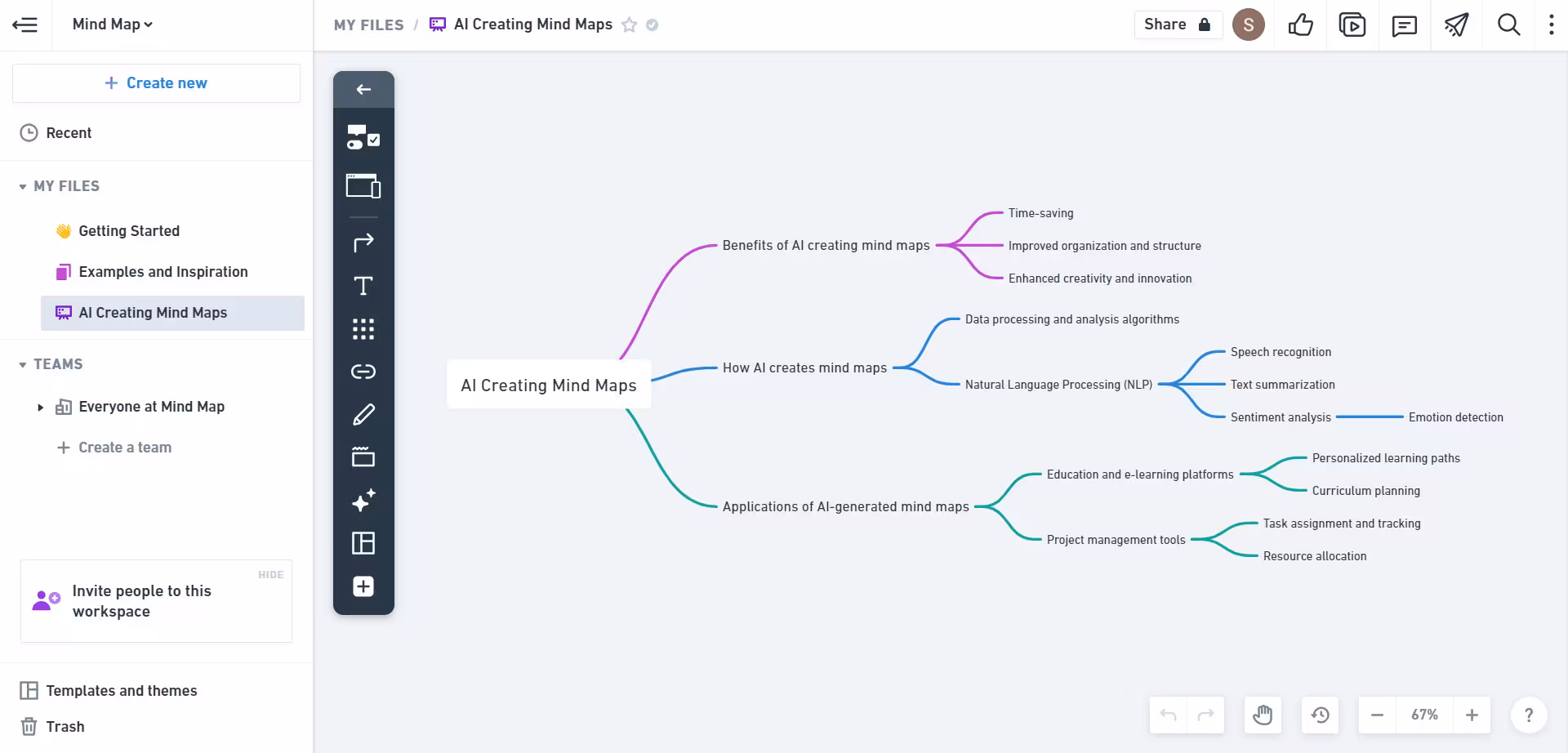Zoom in with the plus button
This screenshot has height=753, width=1568.
[x=1472, y=715]
